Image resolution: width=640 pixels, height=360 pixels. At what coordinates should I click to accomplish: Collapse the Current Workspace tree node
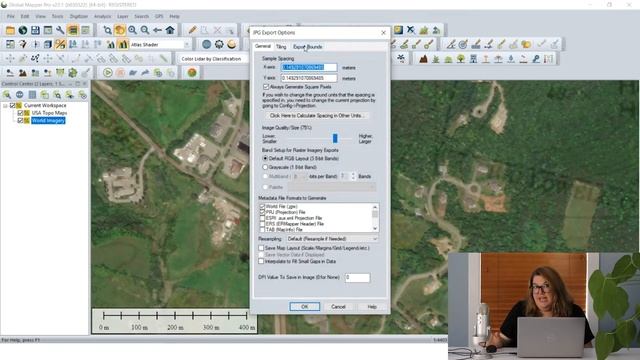(x=5, y=106)
